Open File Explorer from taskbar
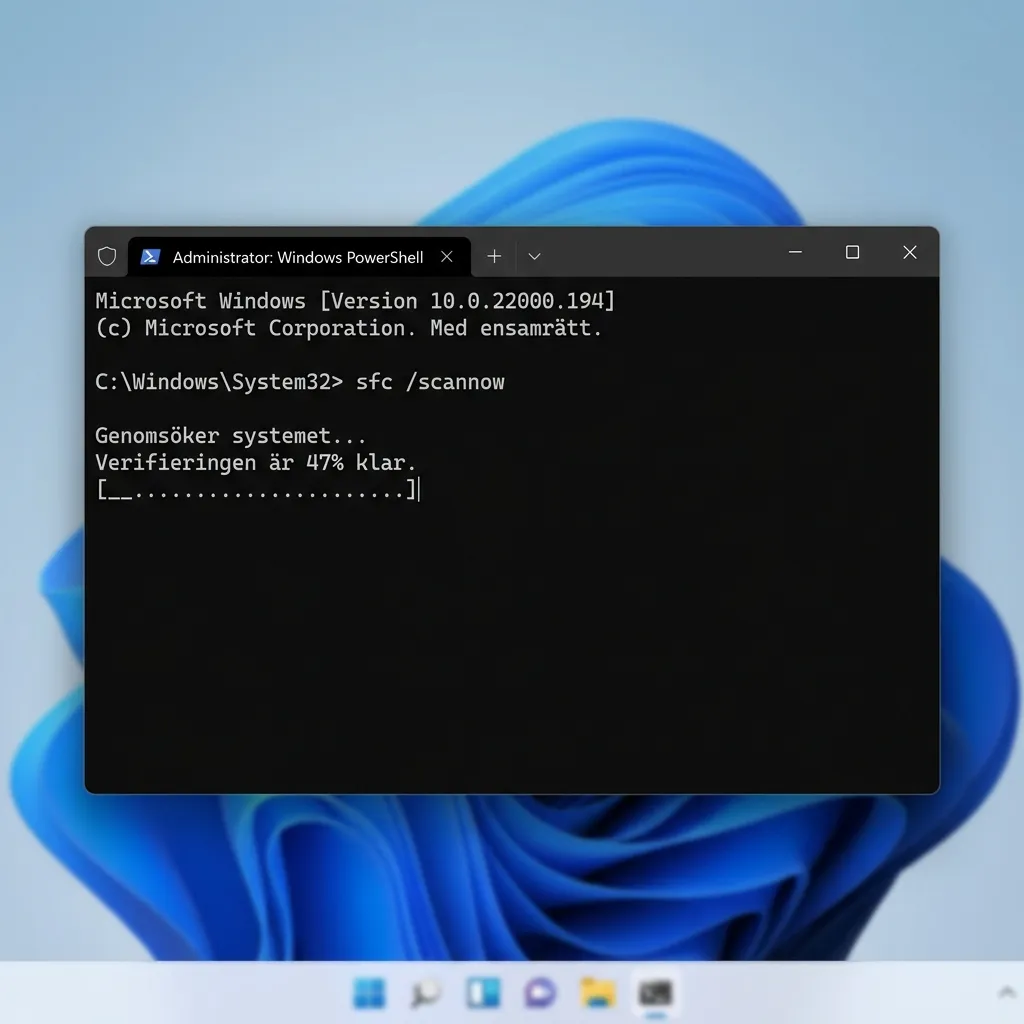Viewport: 1024px width, 1024px height. pos(598,993)
